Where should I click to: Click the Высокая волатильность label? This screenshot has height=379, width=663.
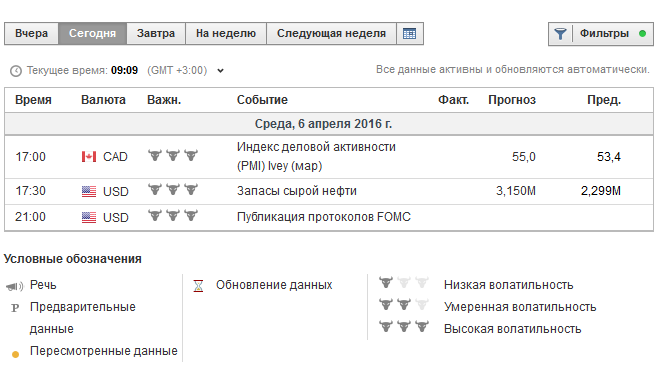[512, 329]
